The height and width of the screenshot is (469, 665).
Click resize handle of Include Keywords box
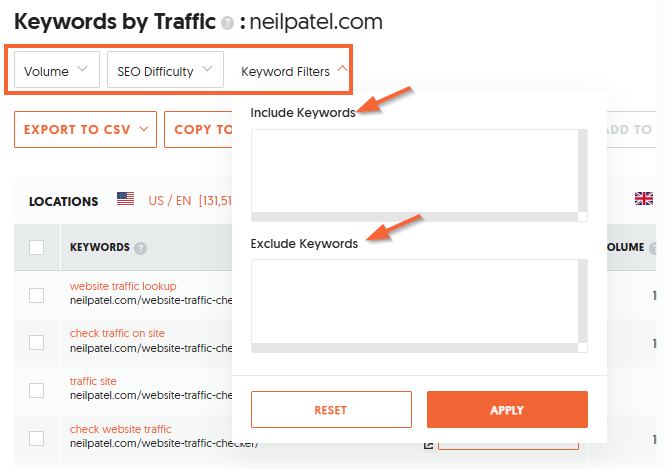click(583, 216)
